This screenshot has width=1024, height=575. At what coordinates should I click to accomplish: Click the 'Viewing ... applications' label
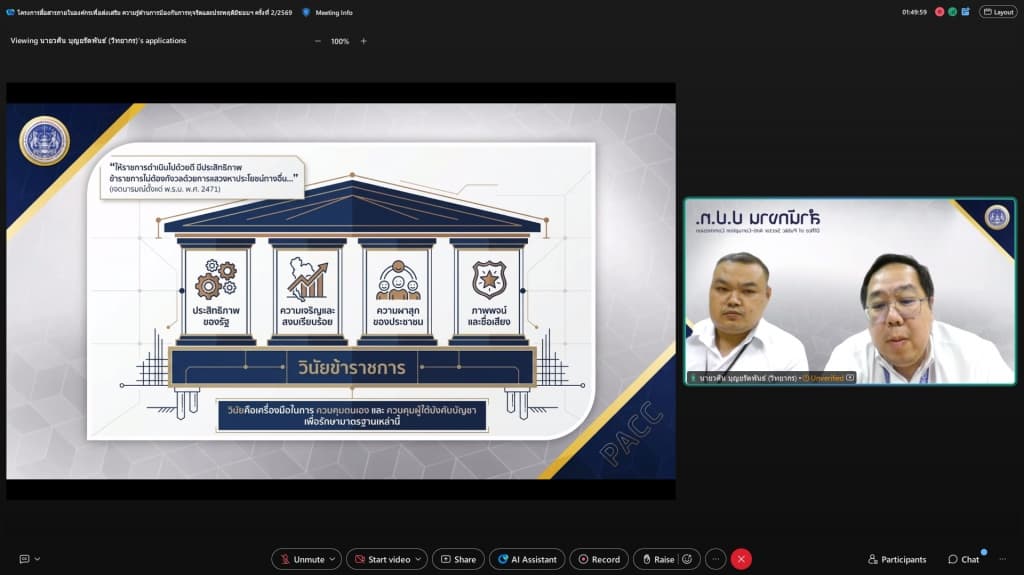click(98, 41)
